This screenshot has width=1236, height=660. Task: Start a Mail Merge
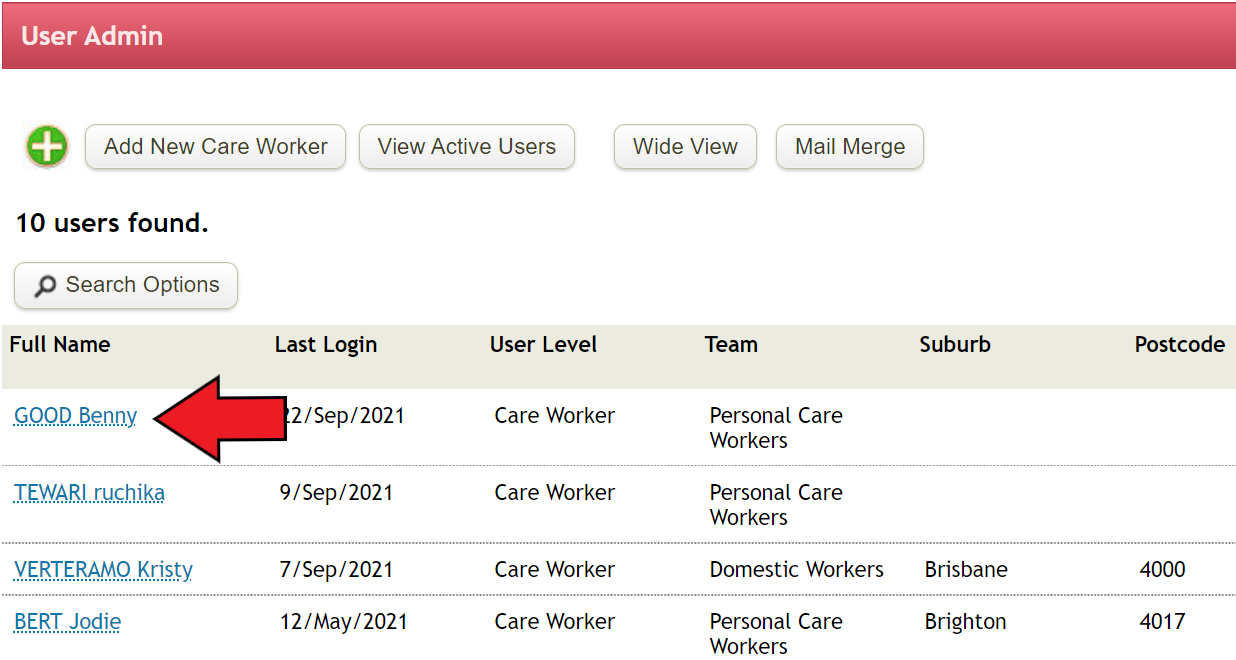pyautogui.click(x=849, y=146)
